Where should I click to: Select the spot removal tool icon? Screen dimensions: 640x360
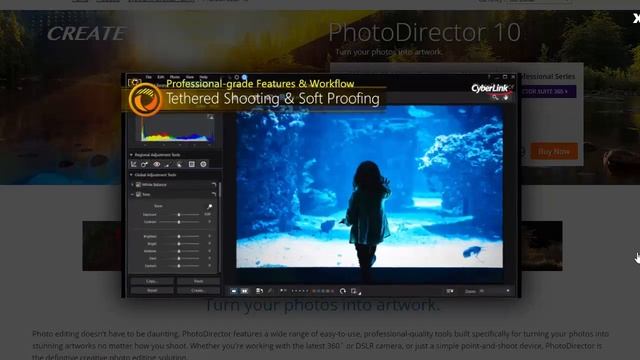tap(144, 164)
